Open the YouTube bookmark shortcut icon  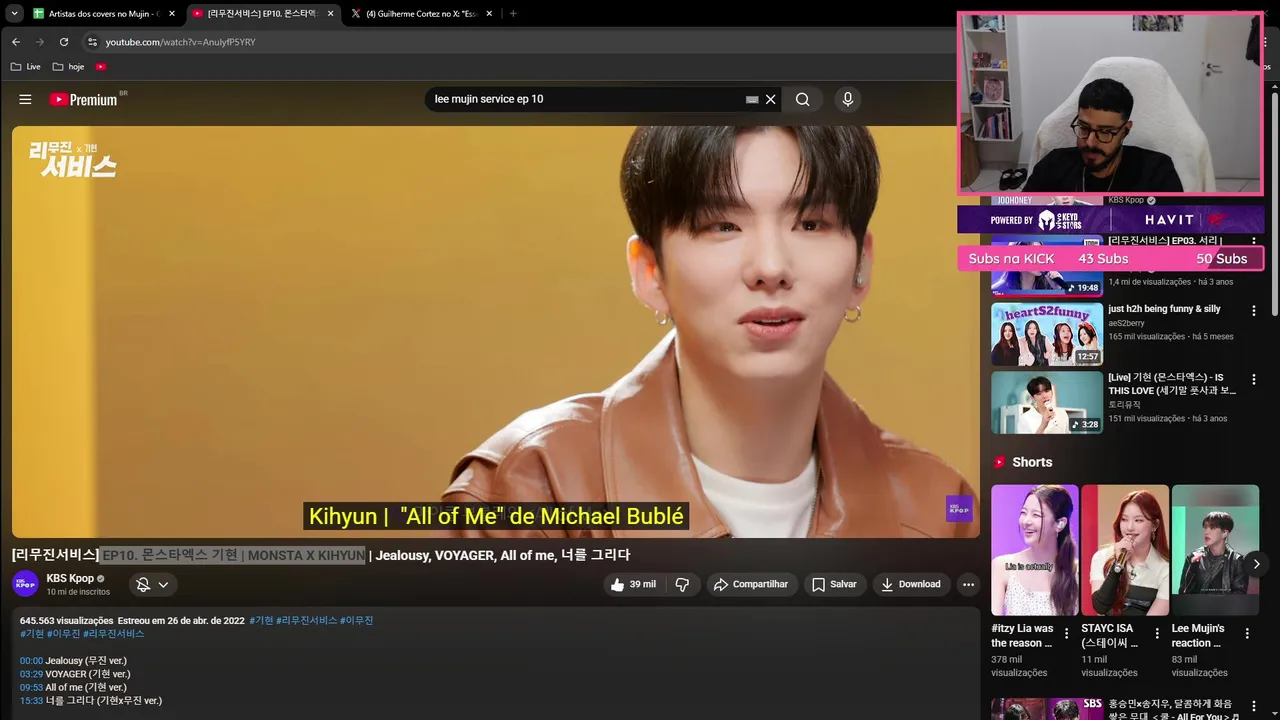(101, 67)
